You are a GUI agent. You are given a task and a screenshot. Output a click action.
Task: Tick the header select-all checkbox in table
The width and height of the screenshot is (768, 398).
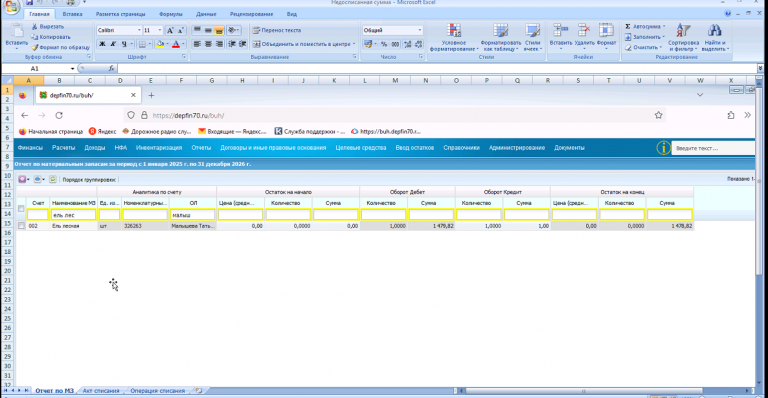[x=21, y=209]
